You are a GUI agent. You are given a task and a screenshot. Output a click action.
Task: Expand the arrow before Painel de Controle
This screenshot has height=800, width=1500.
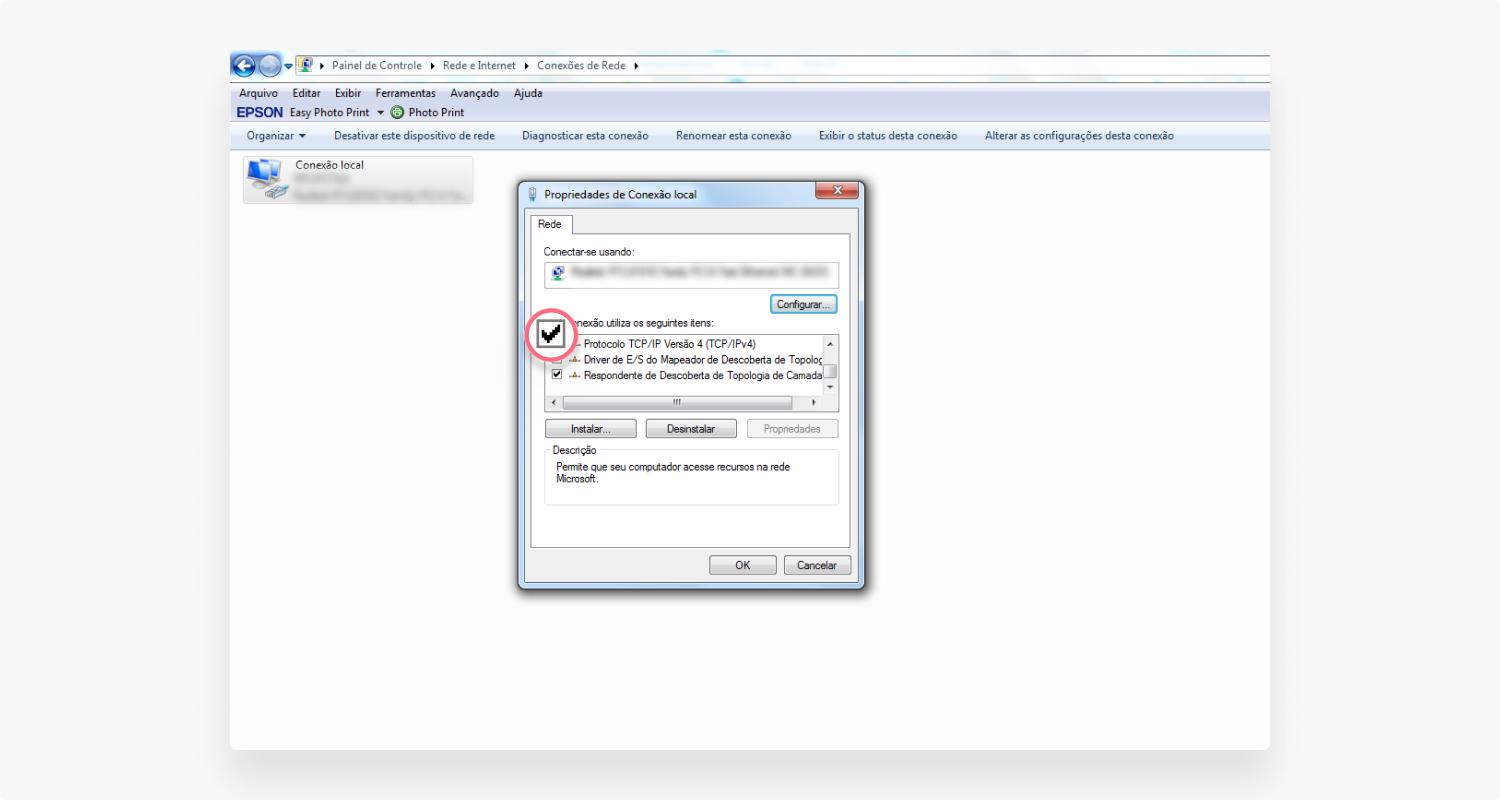click(x=323, y=66)
